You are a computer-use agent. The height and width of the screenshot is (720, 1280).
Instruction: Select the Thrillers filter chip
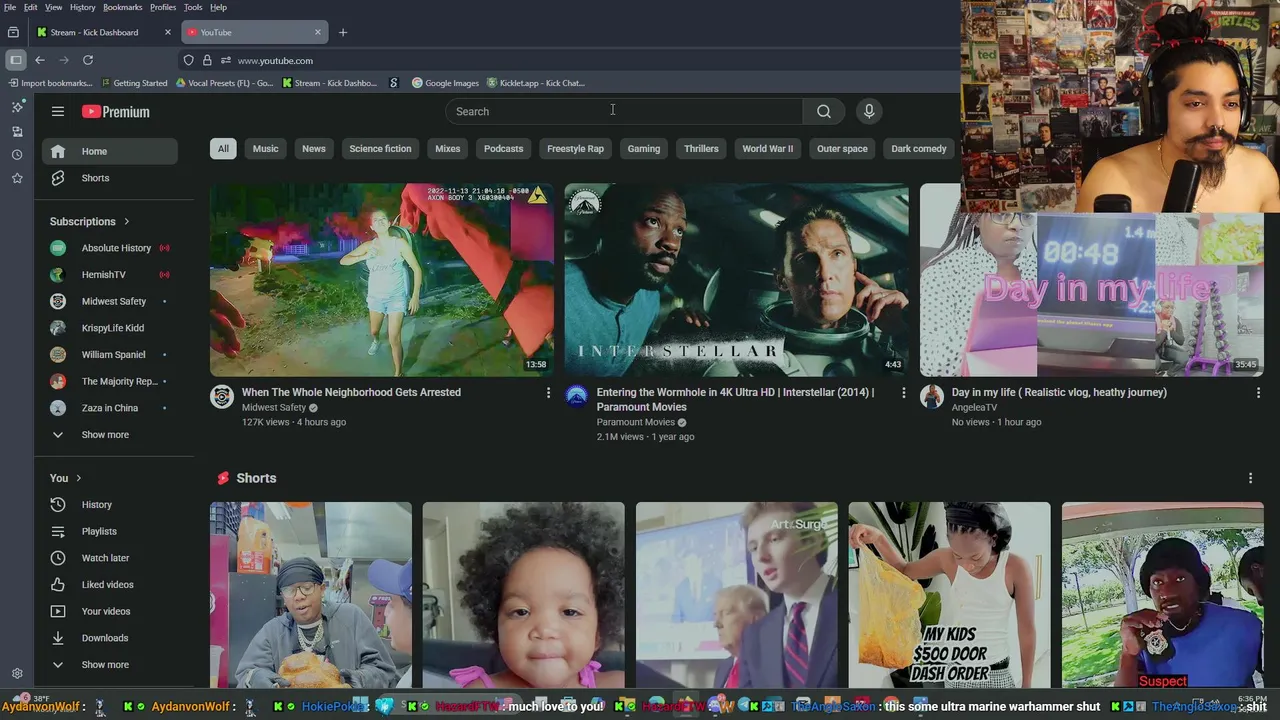pos(701,149)
